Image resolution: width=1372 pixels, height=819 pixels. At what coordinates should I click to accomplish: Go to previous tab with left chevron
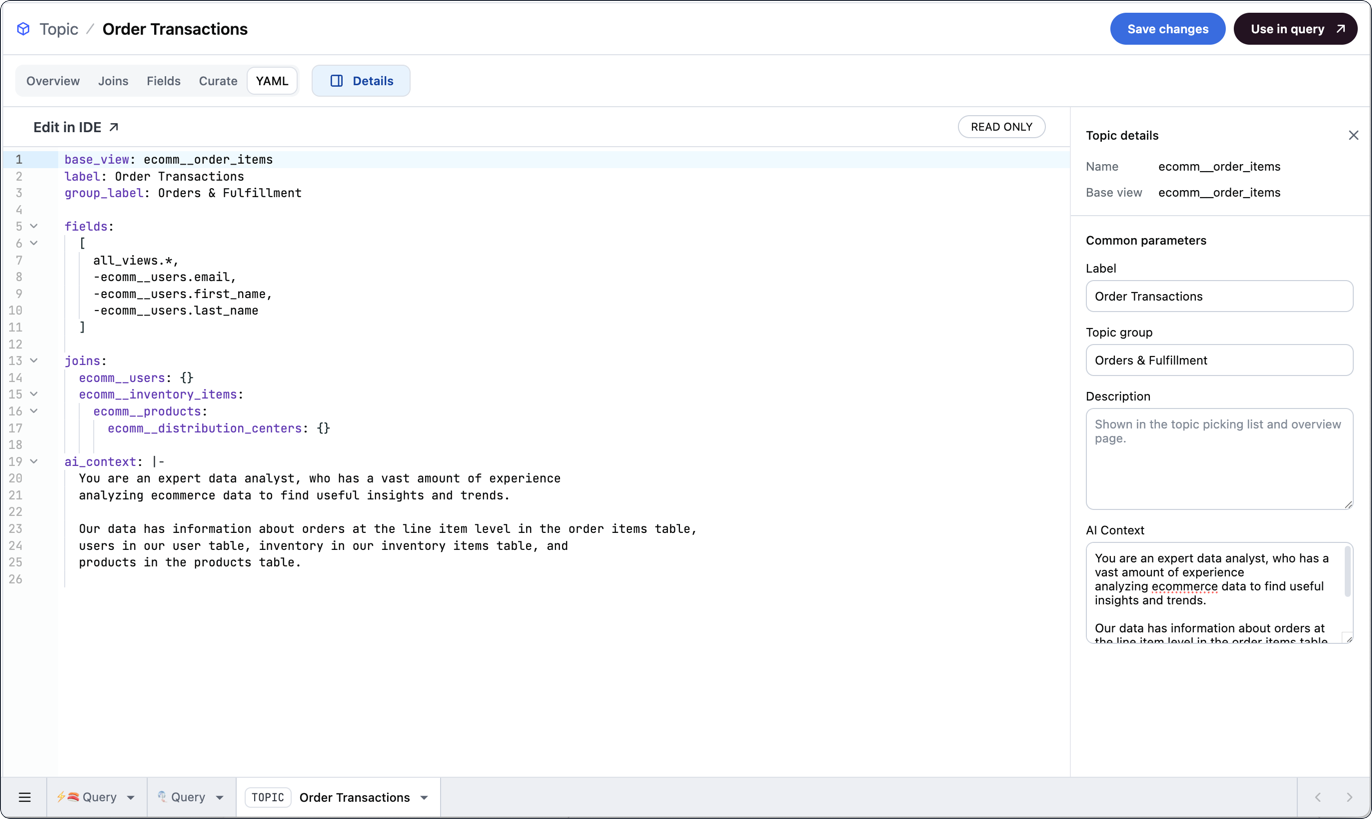[1318, 797]
